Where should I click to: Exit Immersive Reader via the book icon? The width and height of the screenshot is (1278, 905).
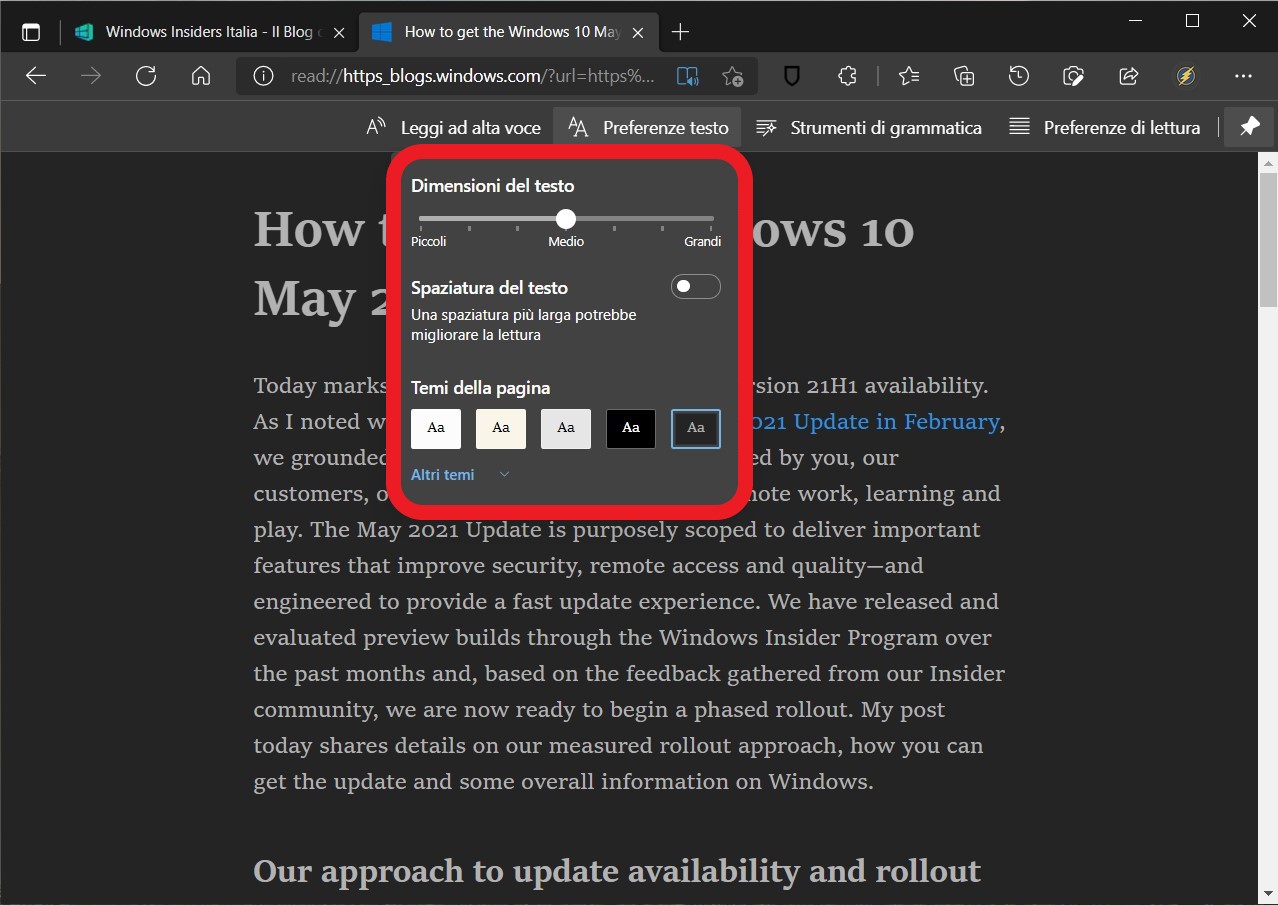coord(687,76)
